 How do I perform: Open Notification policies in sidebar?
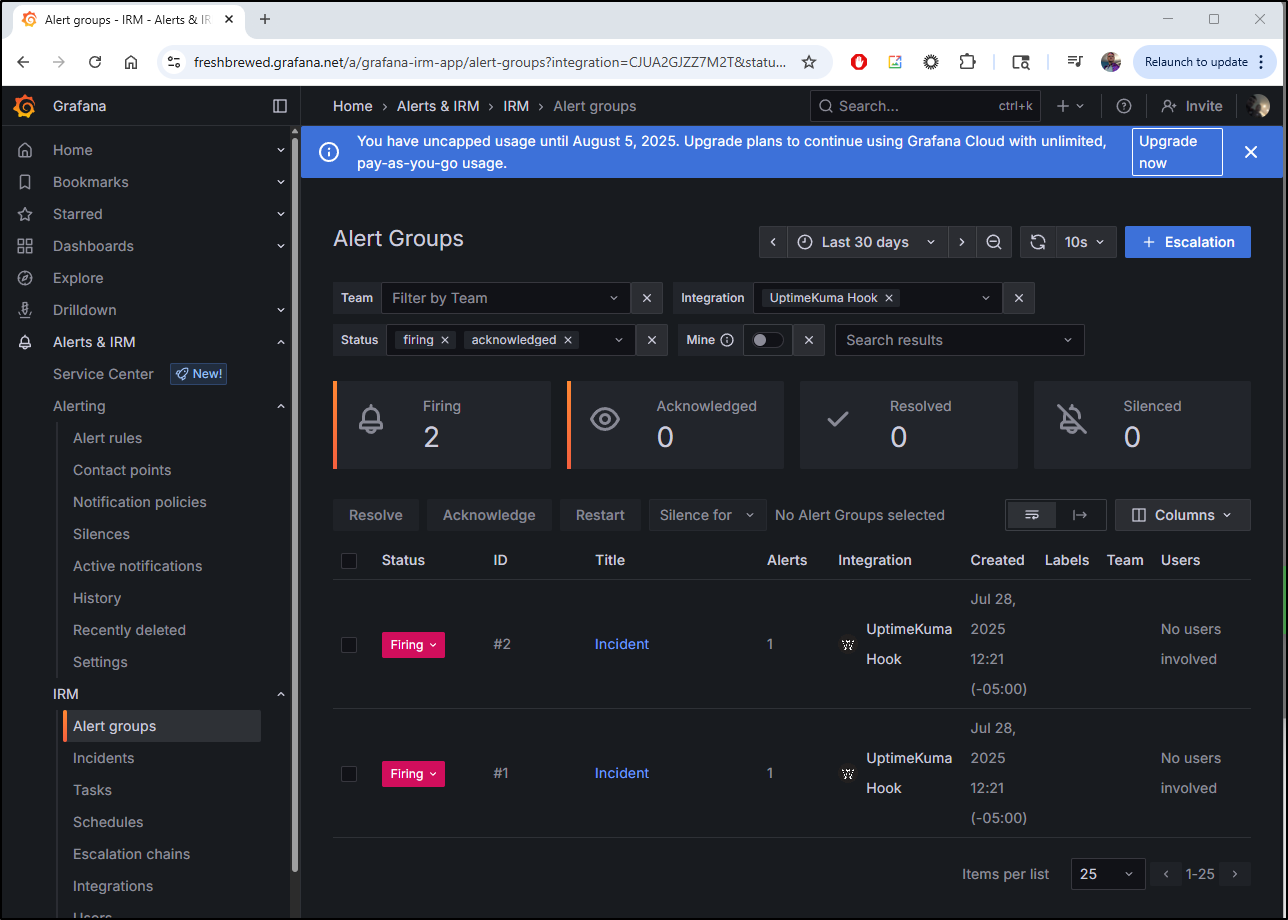pyautogui.click(x=140, y=502)
